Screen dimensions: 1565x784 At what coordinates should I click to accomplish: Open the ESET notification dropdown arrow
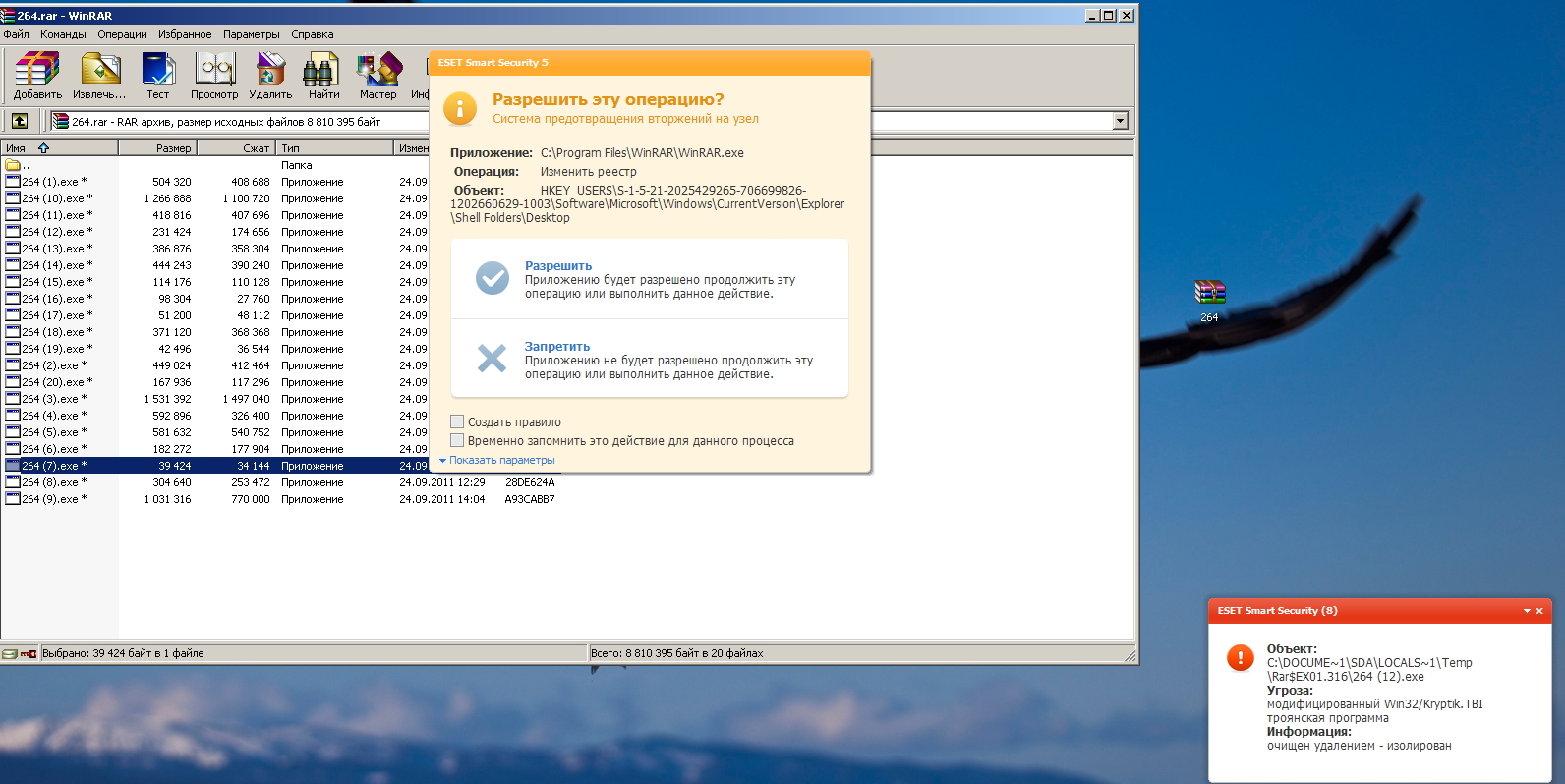tap(1527, 611)
